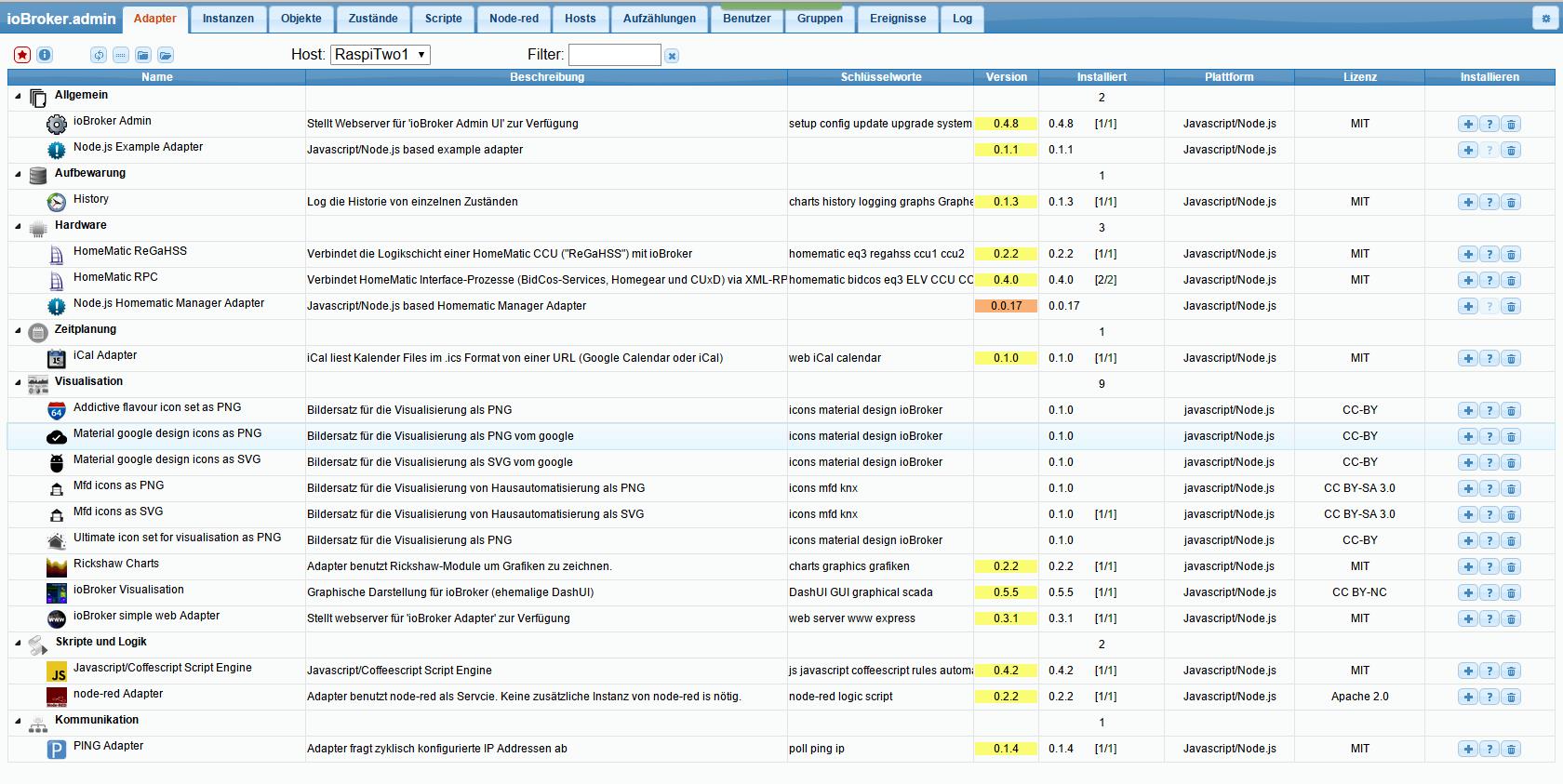The height and width of the screenshot is (784, 1563).
Task: Click the blue info toolbar icon
Action: point(45,55)
